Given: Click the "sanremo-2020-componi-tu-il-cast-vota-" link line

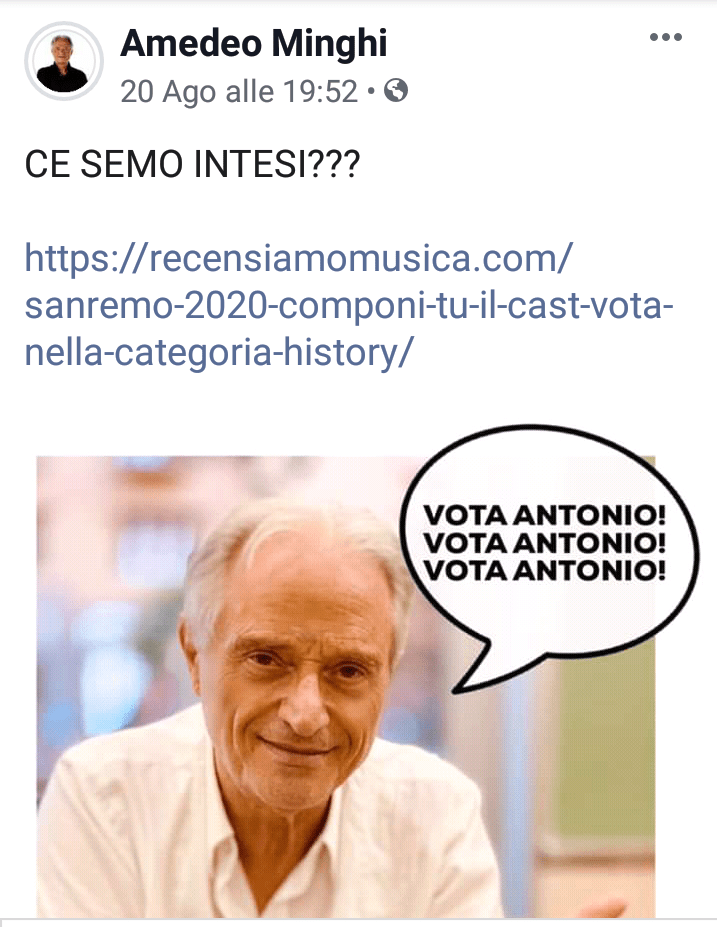Looking at the screenshot, I should point(349,306).
